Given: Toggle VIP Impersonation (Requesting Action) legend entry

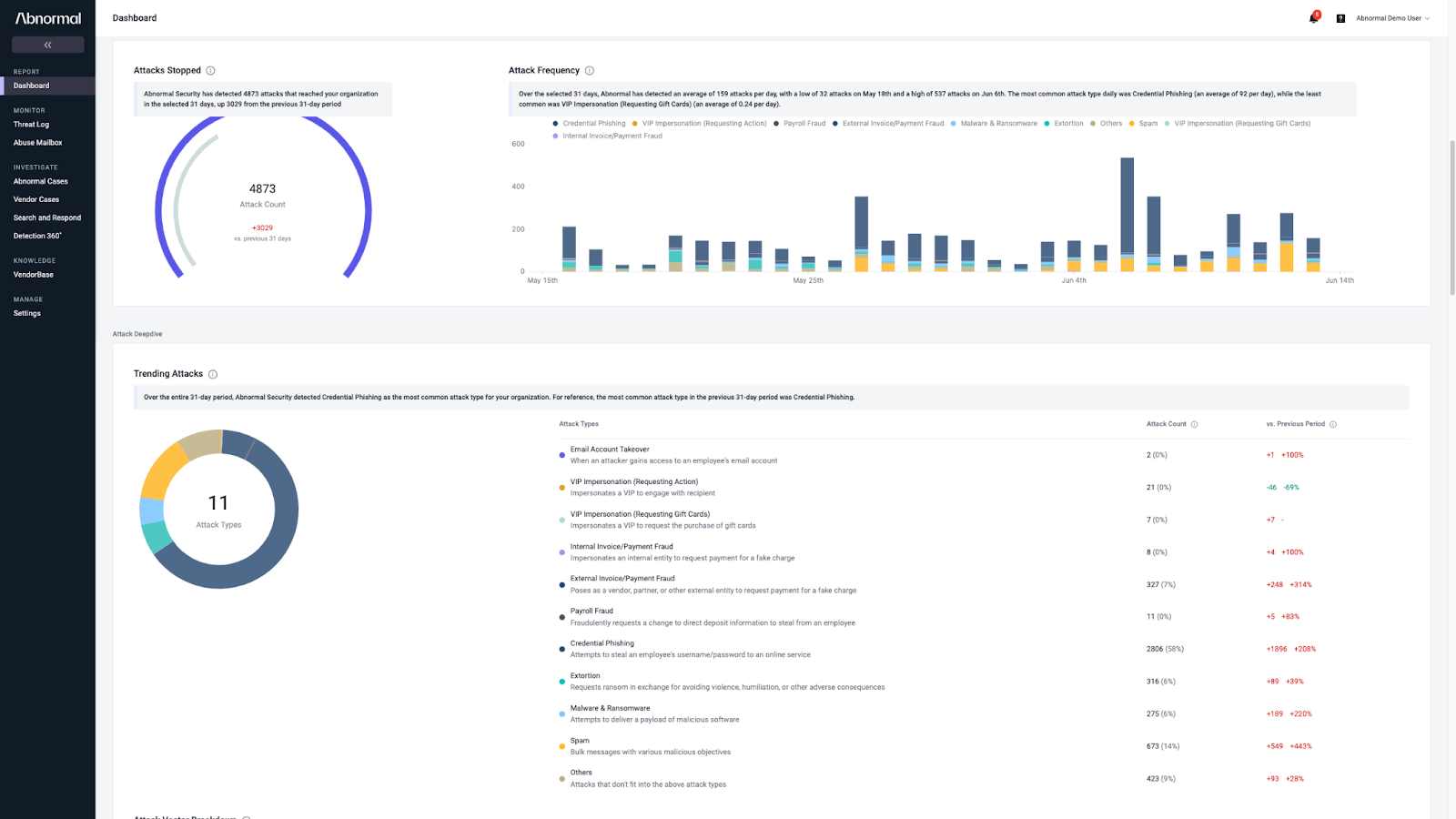Looking at the screenshot, I should (699, 124).
